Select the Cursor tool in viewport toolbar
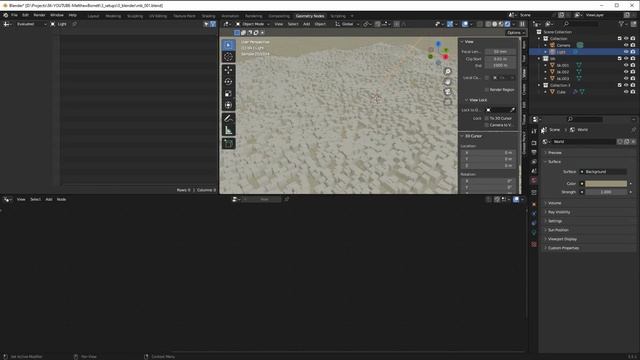 228,57
